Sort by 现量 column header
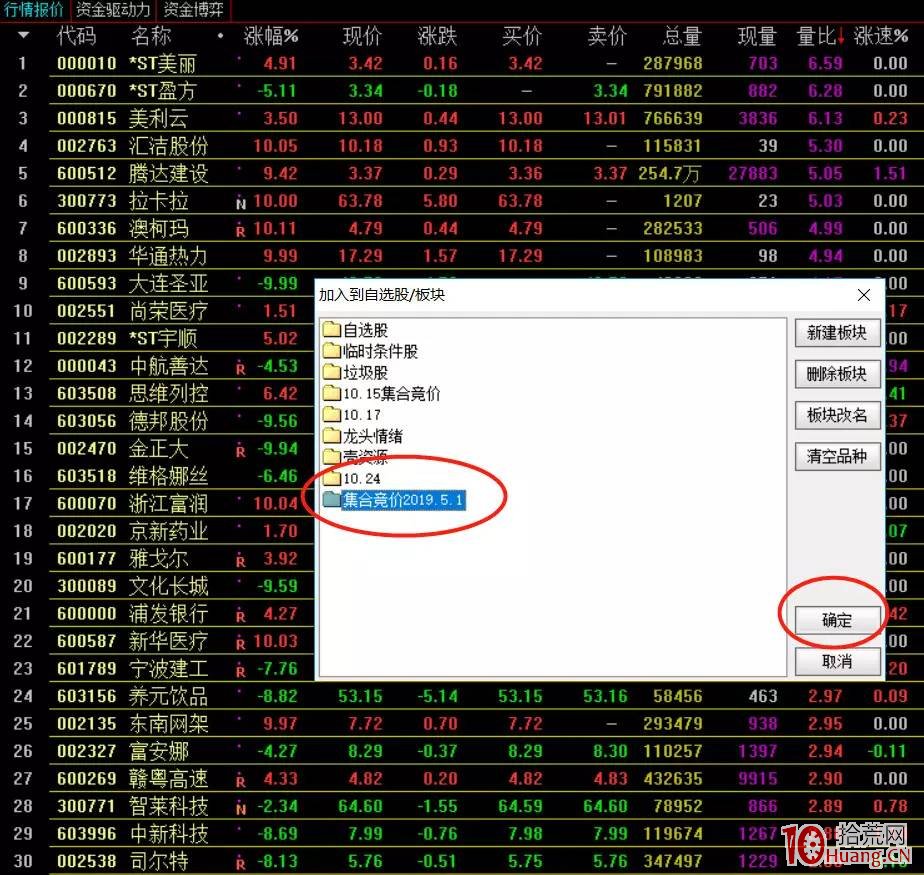The height and width of the screenshot is (875, 924). pyautogui.click(x=757, y=36)
